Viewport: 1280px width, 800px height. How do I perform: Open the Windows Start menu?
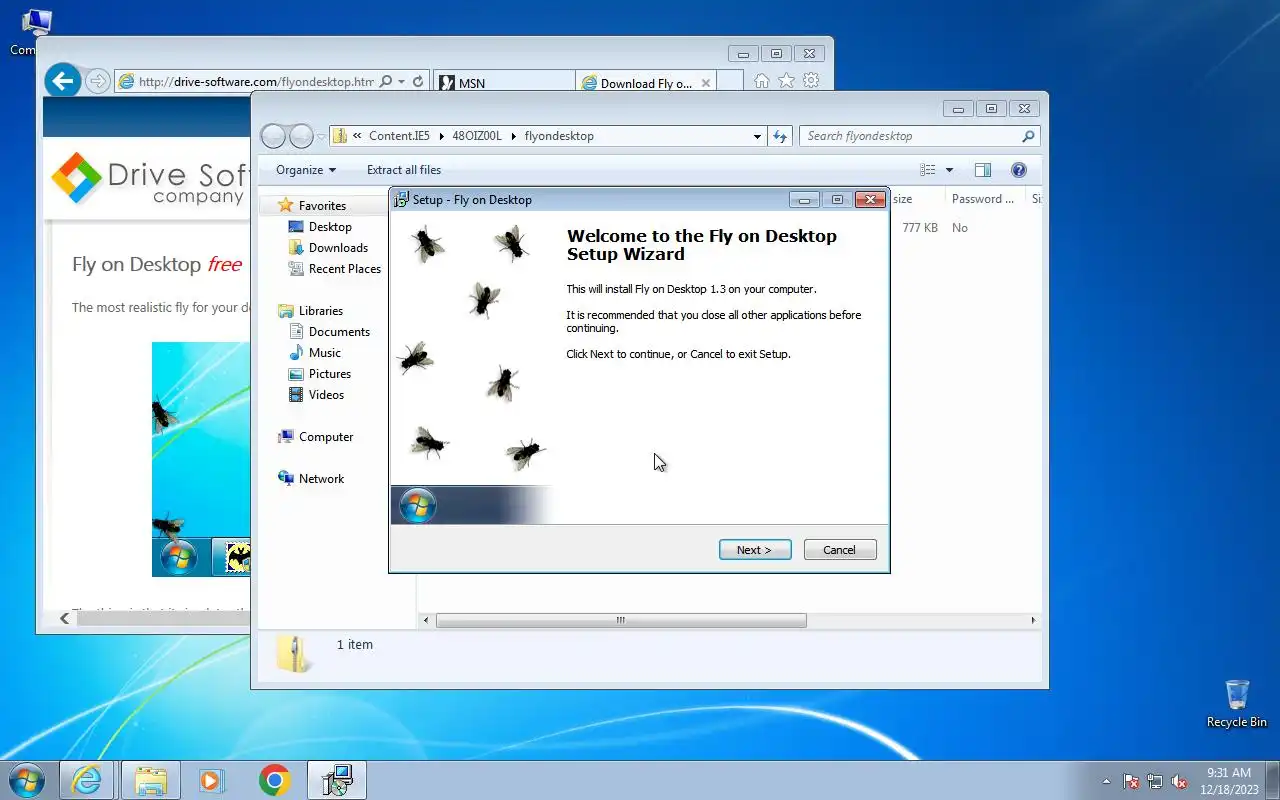pyautogui.click(x=25, y=780)
